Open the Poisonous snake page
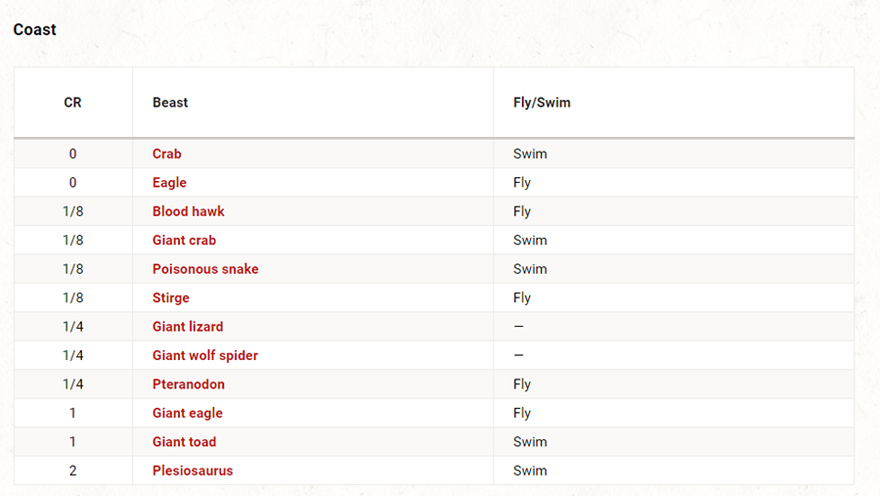The image size is (880, 496). pos(205,269)
